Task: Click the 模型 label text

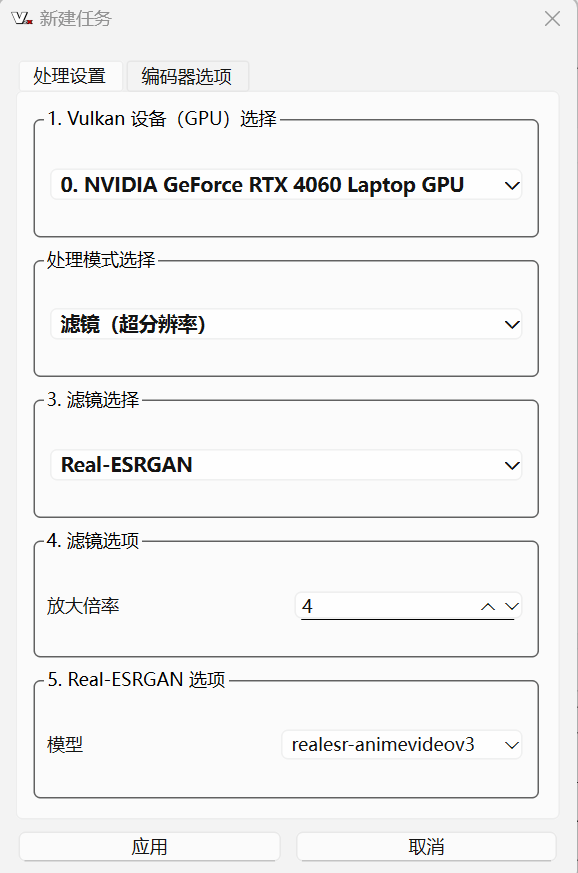Action: click(x=65, y=745)
